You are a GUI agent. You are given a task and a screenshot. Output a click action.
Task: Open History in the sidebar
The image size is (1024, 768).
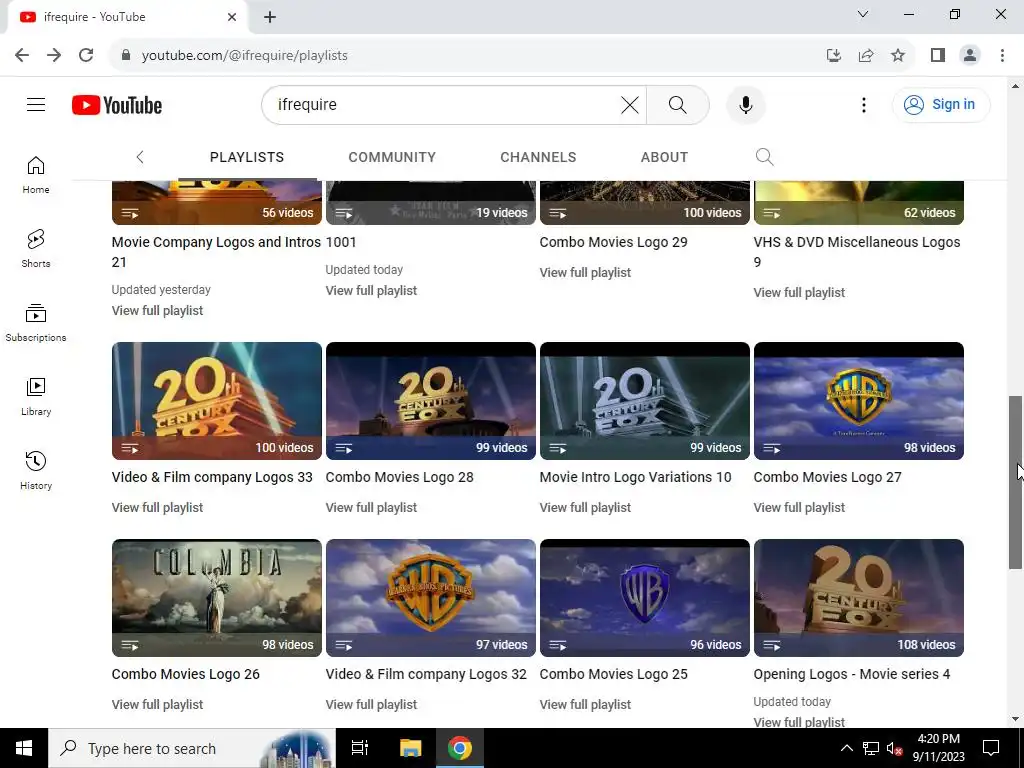pos(36,470)
